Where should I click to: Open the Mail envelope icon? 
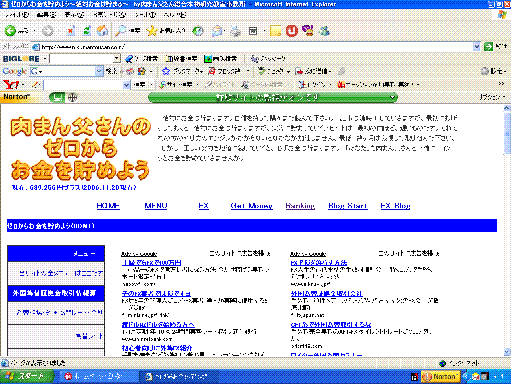pyautogui.click(x=217, y=31)
